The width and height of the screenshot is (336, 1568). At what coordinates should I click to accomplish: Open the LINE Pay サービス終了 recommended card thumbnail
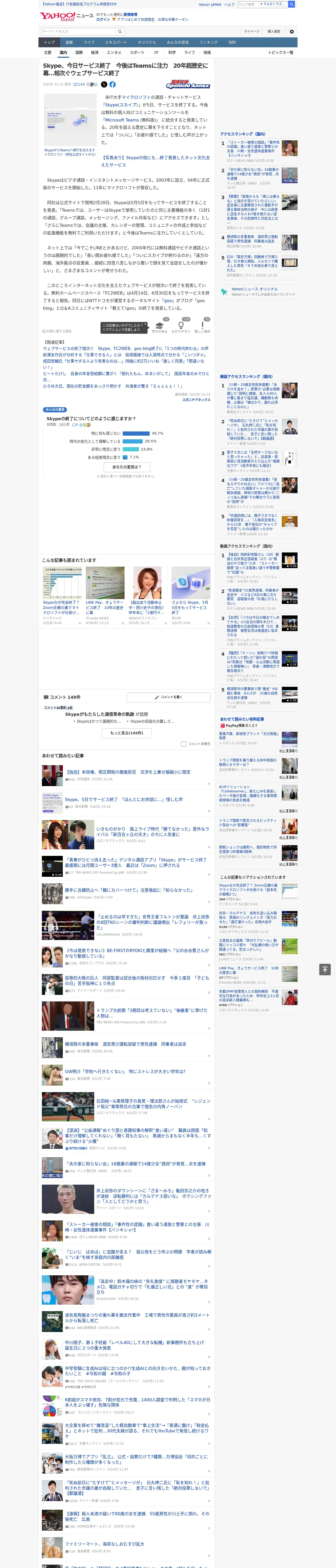tap(105, 583)
